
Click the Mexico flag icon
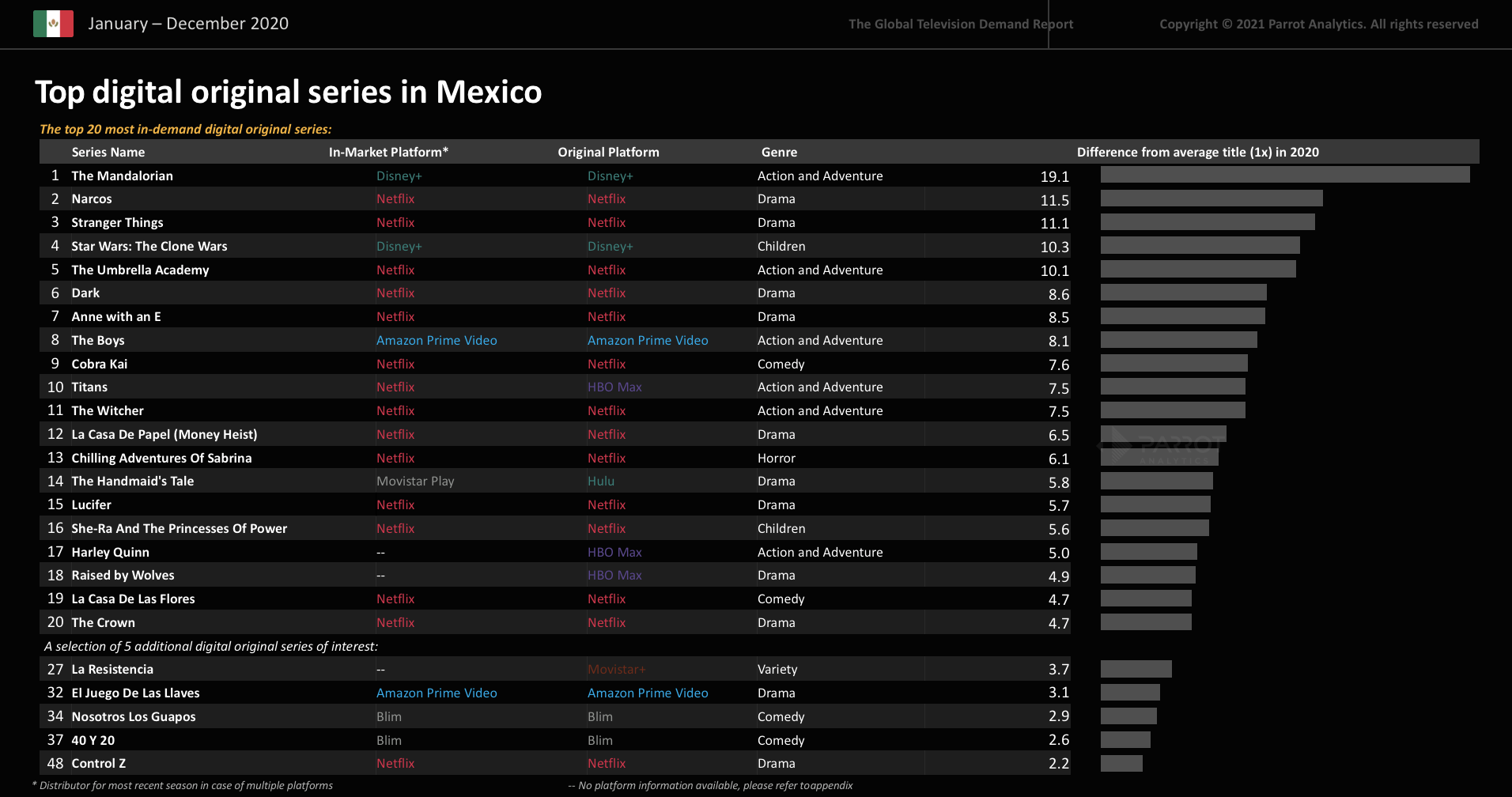pos(53,24)
